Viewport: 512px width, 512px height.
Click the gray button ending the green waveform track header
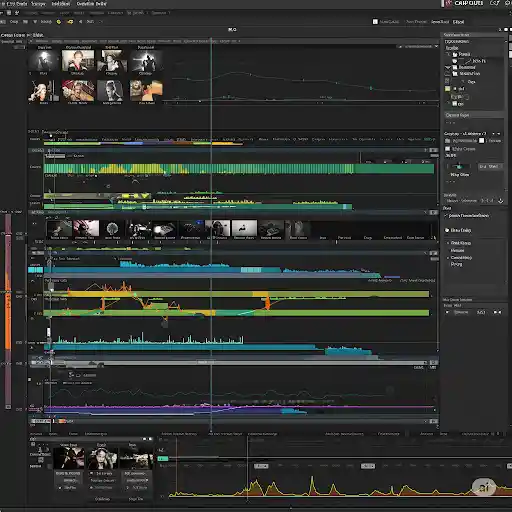[x=433, y=150]
